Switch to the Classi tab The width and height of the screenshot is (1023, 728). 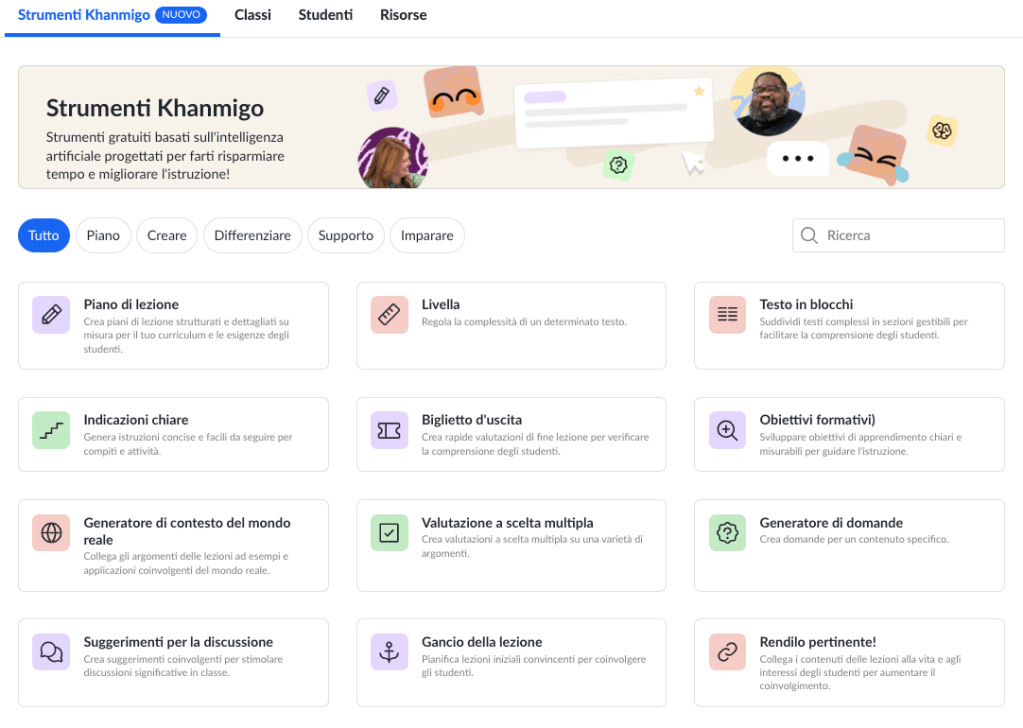(x=252, y=15)
